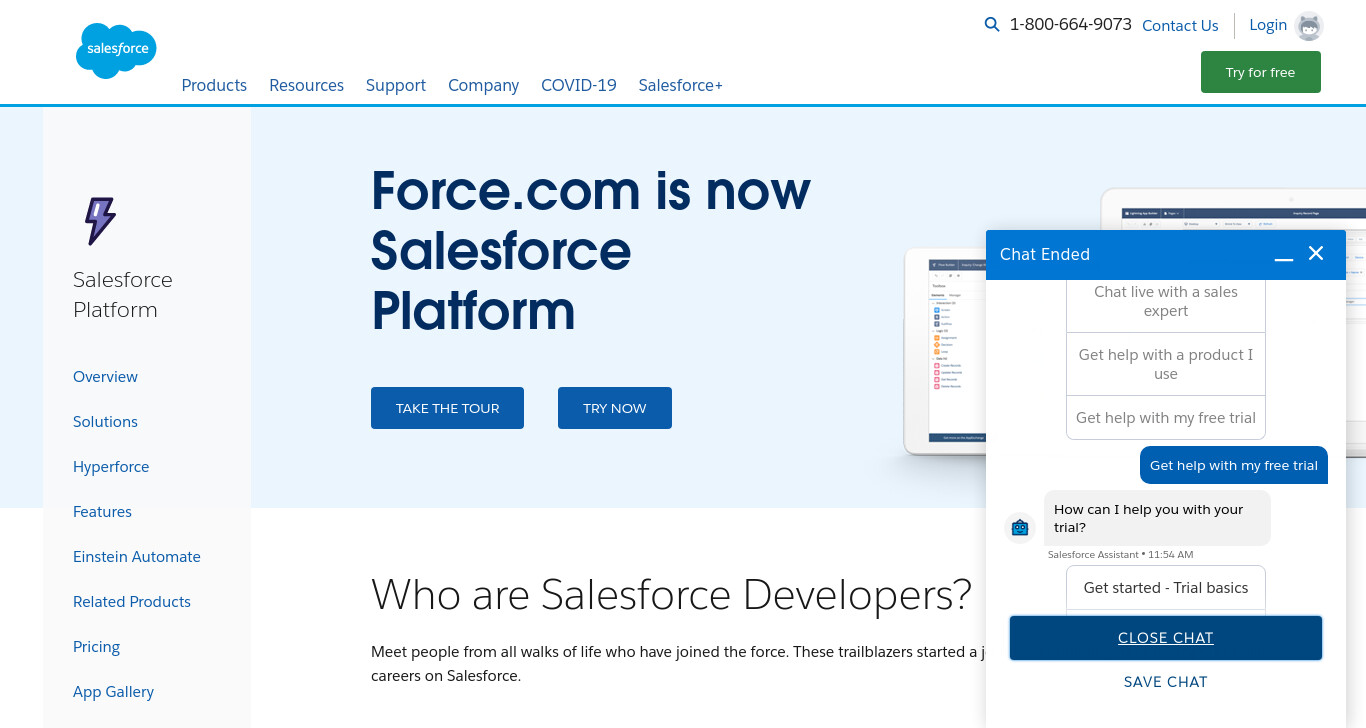Viewport: 1366px width, 728px height.
Task: Open Hyperforce sidebar link
Action: 111,467
